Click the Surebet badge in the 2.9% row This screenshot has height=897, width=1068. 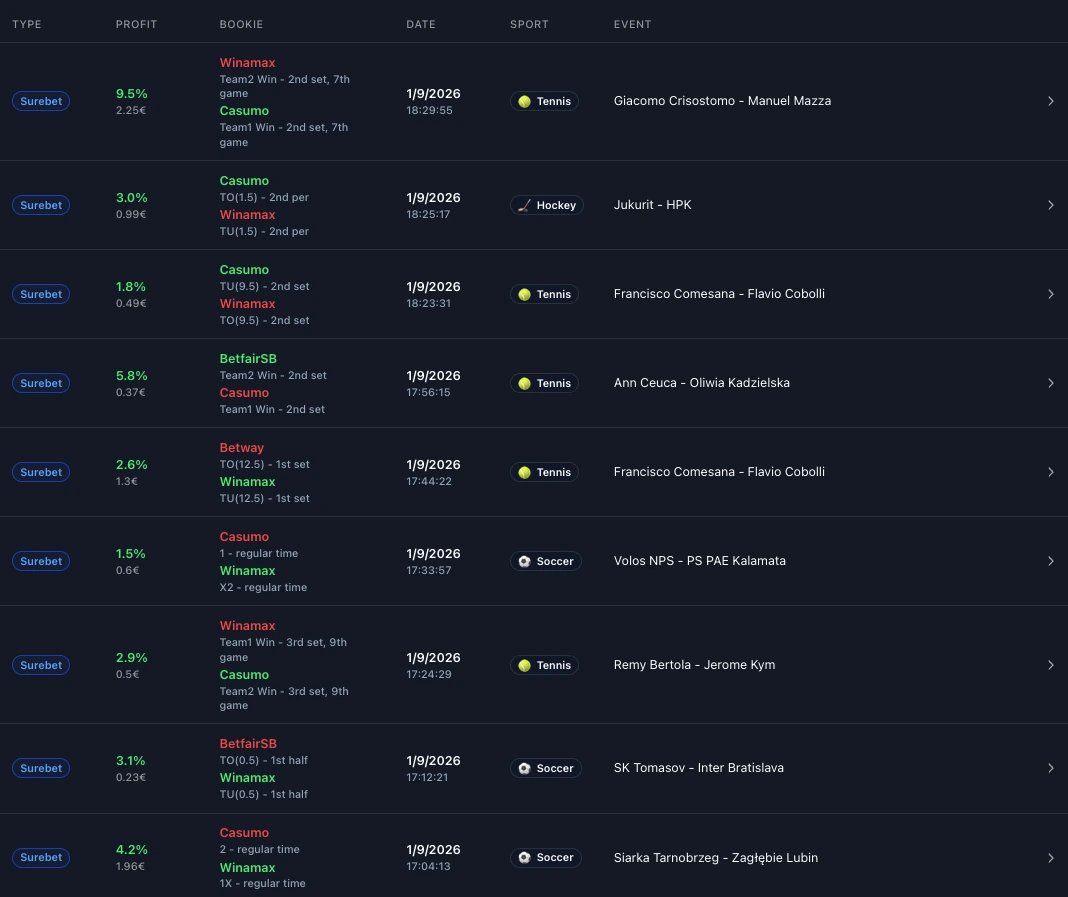coord(41,665)
